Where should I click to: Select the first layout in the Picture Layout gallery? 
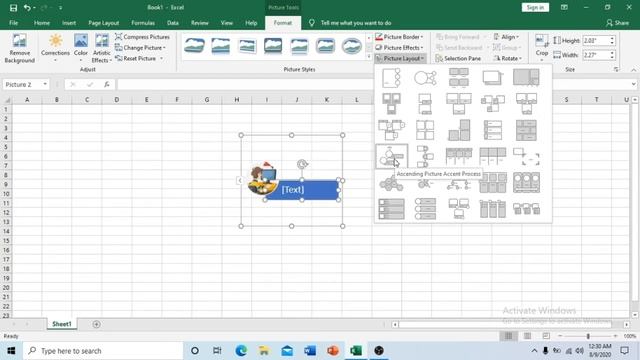(391, 78)
